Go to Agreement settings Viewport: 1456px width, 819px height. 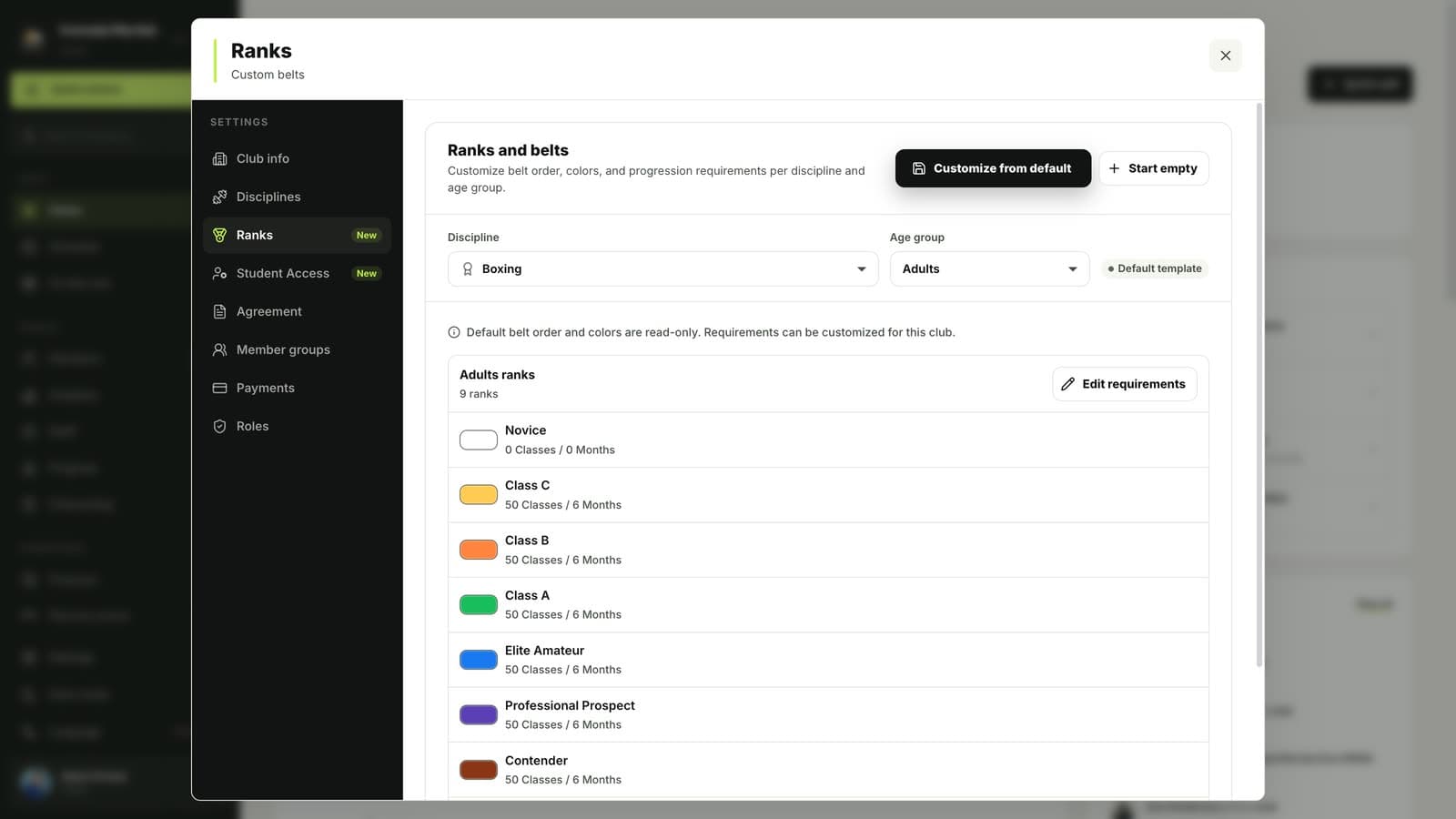coord(297,311)
